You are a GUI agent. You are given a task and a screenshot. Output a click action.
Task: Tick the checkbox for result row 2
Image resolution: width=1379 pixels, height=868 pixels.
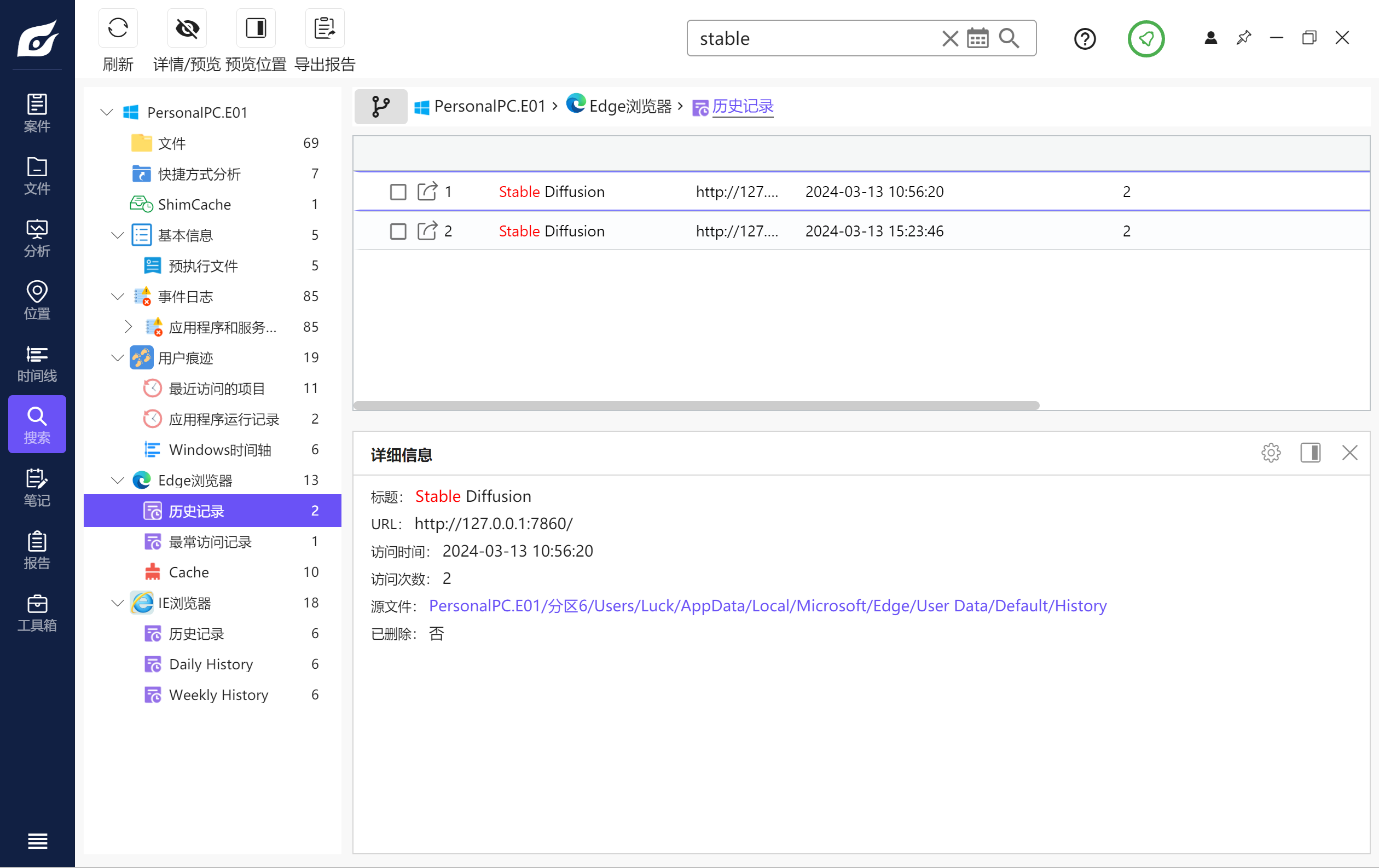tap(398, 232)
